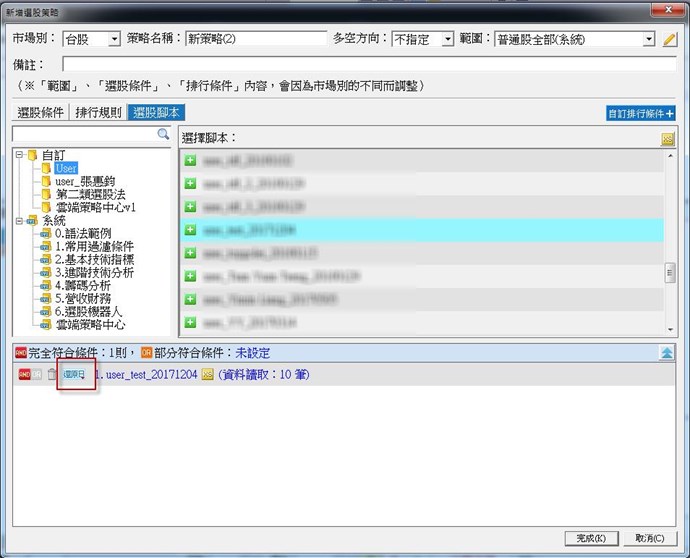The height and width of the screenshot is (558, 690).
Task: Click the 自訂排行條件 + button
Action: [x=641, y=114]
